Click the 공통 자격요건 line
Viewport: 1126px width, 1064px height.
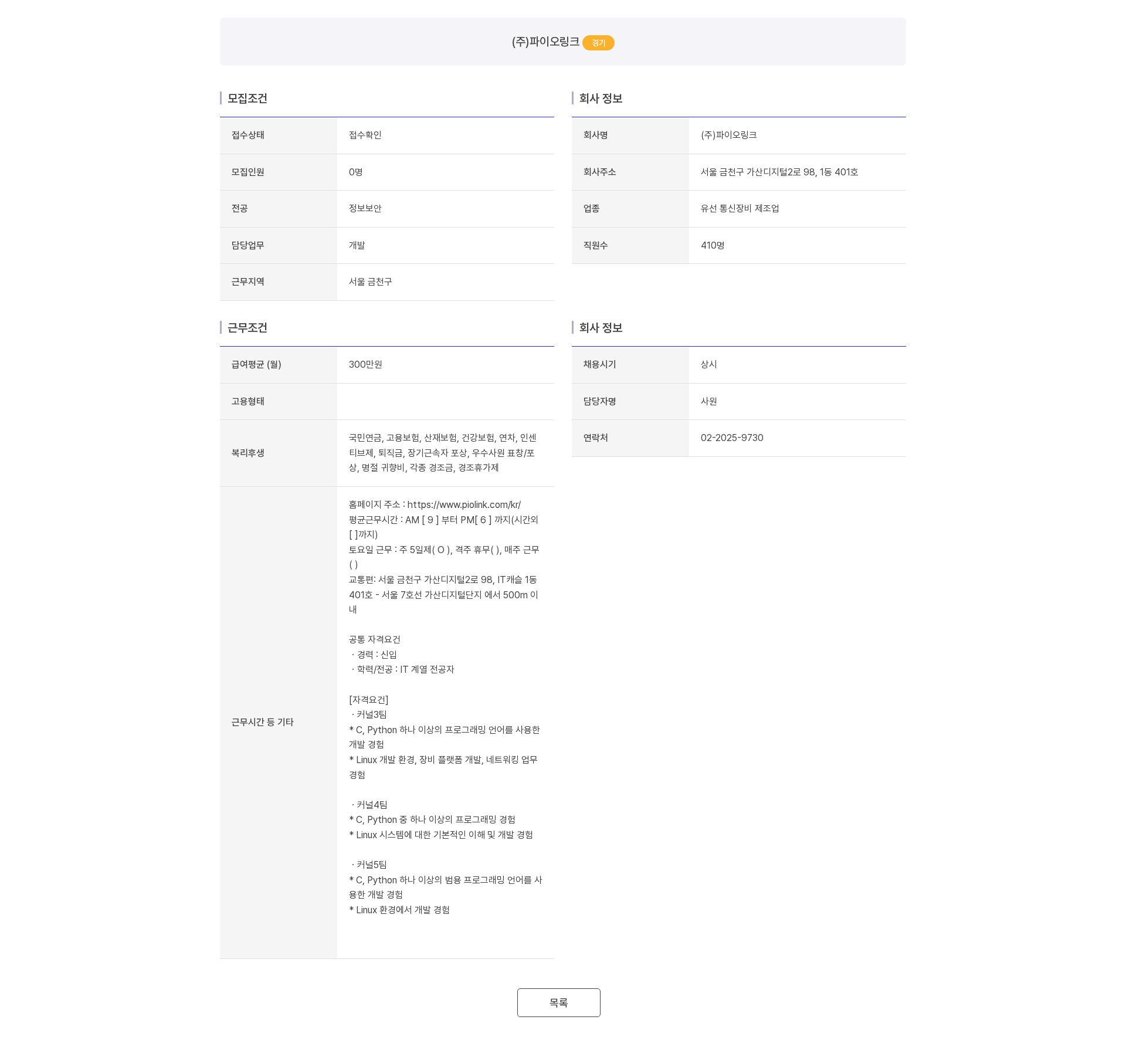coord(375,639)
